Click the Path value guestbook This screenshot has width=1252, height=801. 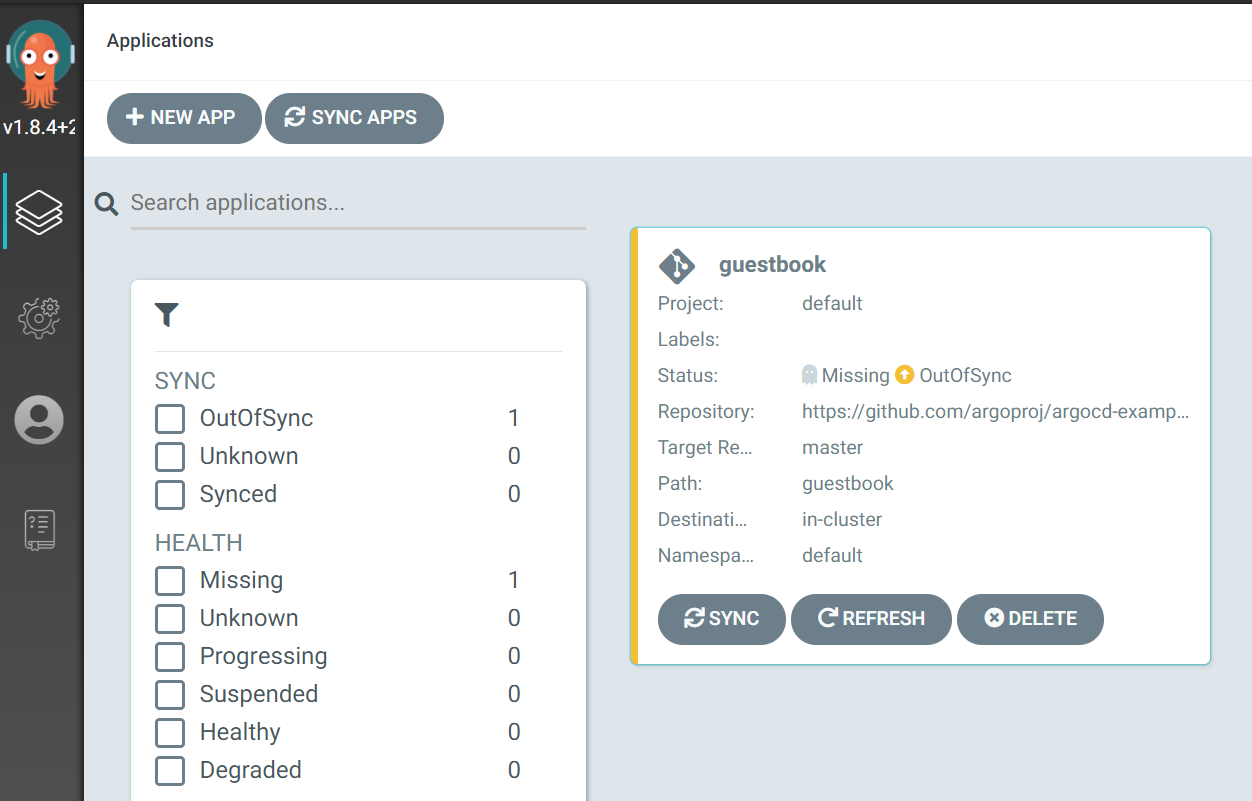click(x=848, y=484)
